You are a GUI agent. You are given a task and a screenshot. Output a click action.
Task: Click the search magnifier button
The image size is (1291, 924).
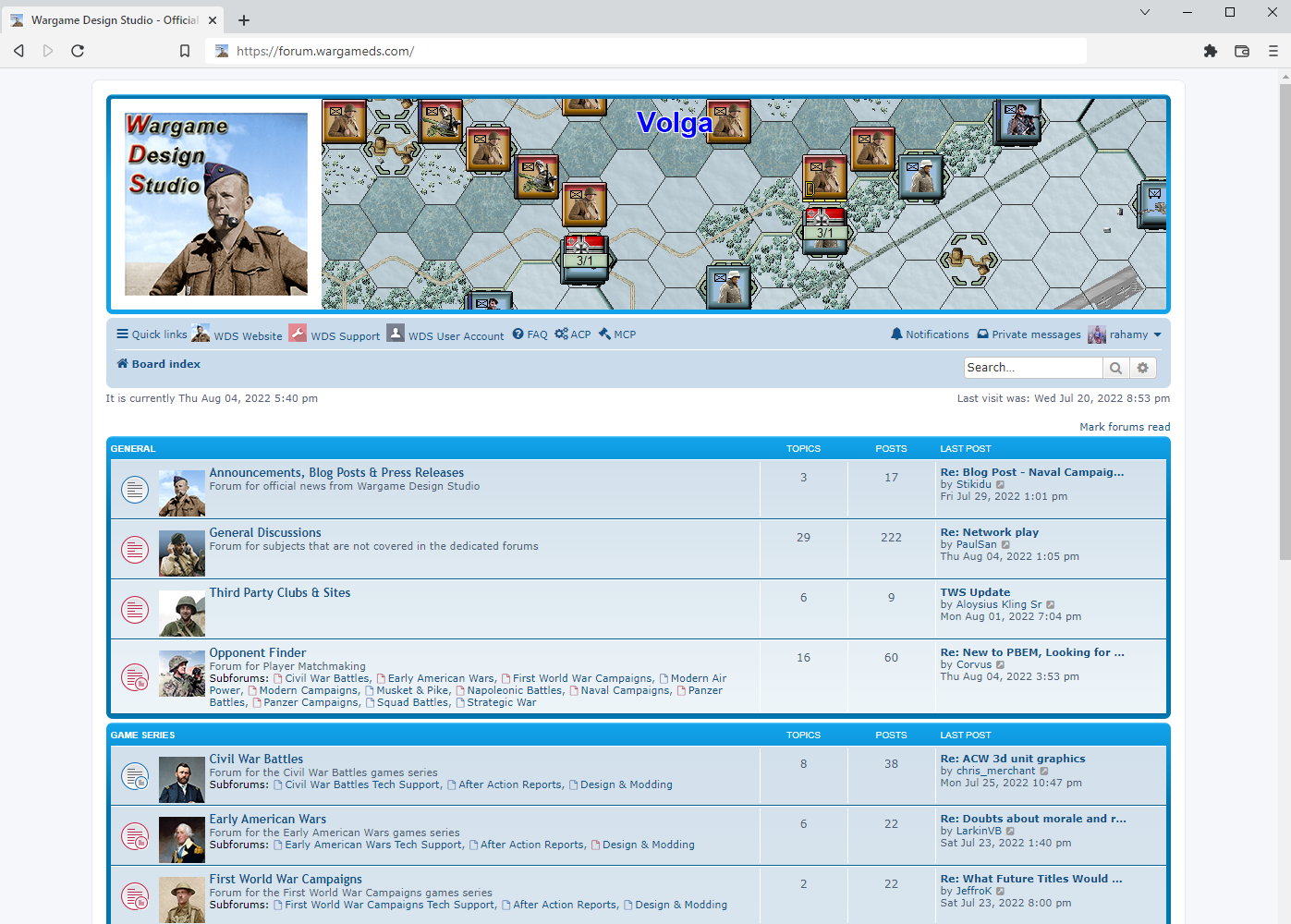click(x=1115, y=368)
